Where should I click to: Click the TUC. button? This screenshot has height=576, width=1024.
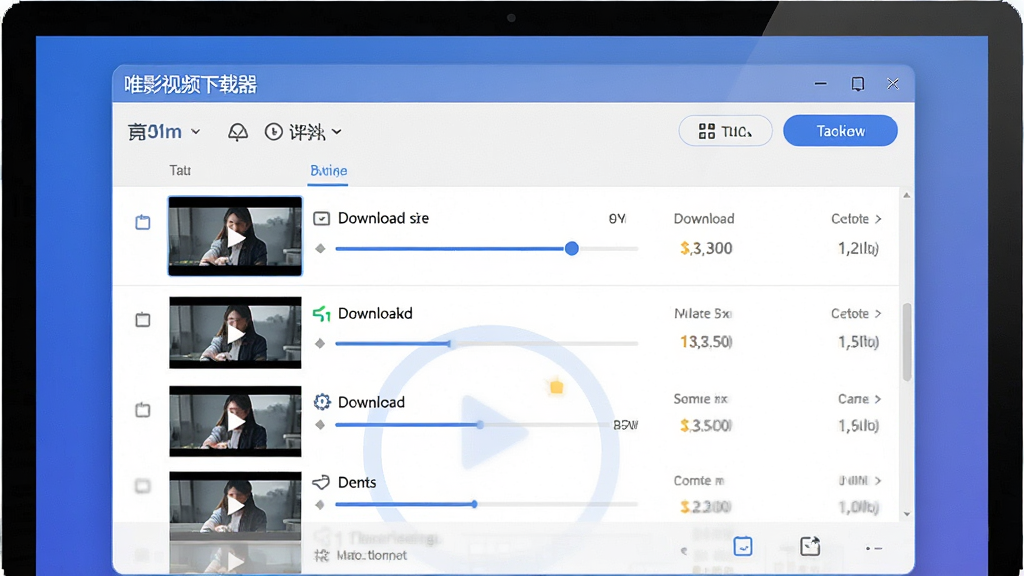click(726, 131)
